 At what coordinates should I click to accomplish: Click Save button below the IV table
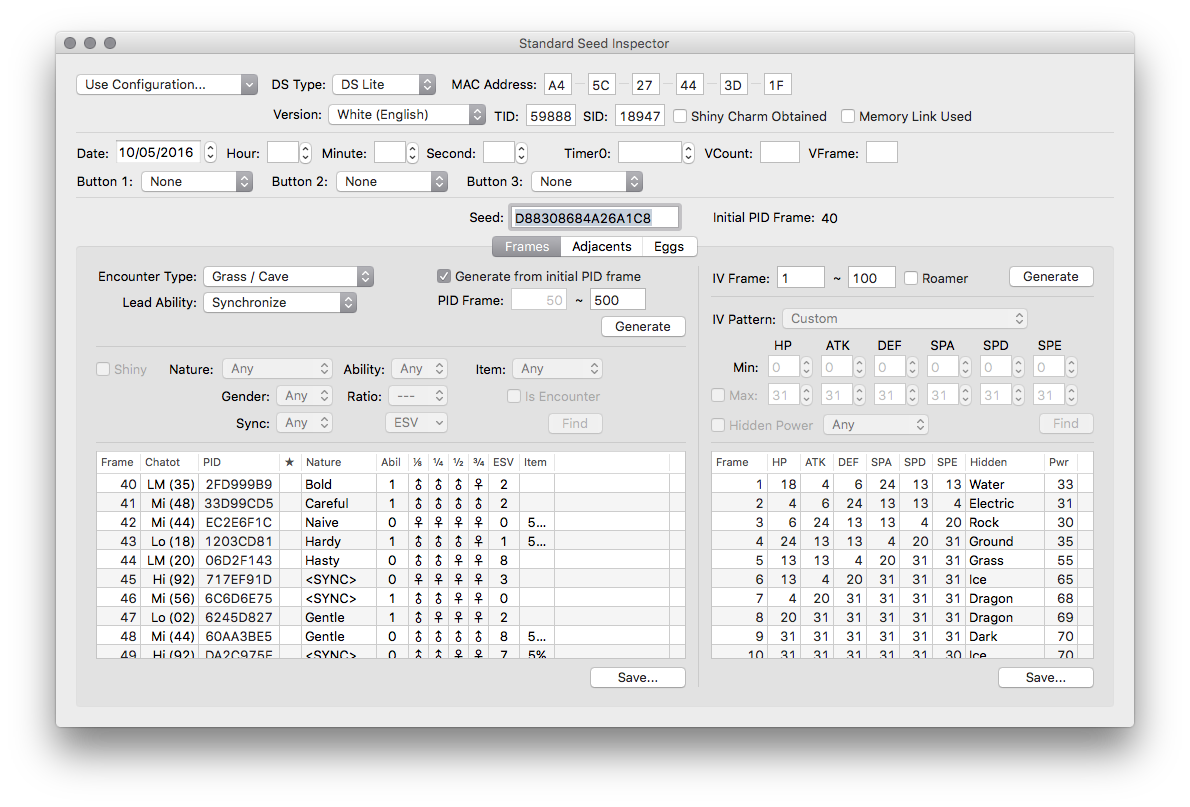pos(1045,677)
